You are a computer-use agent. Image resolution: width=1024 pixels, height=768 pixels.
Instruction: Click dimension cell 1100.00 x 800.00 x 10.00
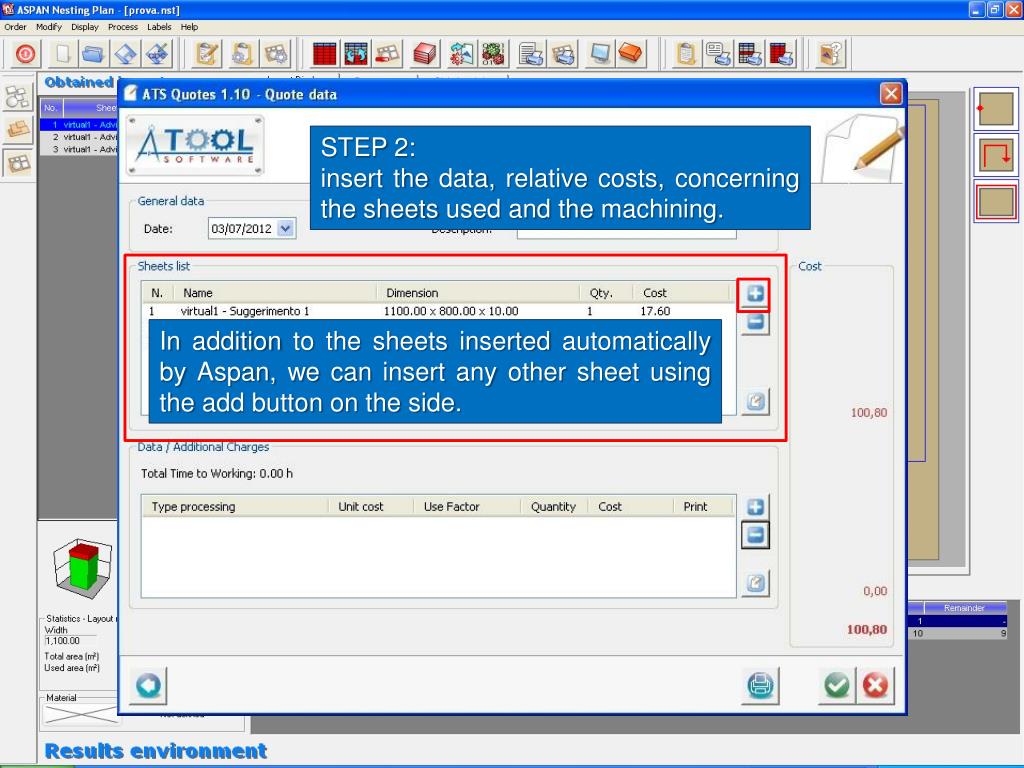[451, 312]
